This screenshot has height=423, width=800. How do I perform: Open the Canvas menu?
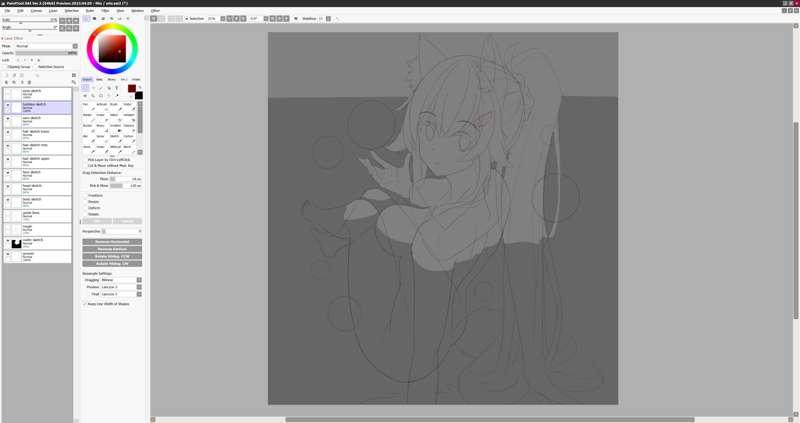[36, 11]
